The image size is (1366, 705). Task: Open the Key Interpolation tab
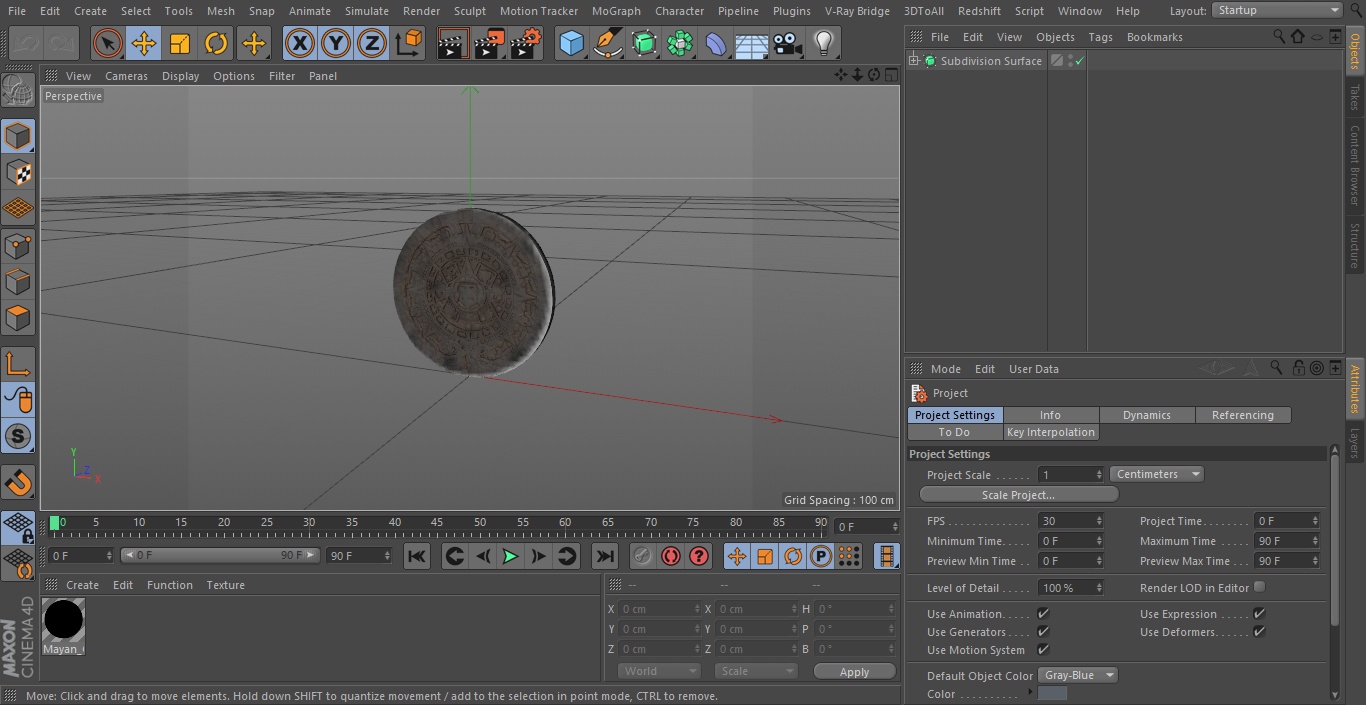point(1051,432)
